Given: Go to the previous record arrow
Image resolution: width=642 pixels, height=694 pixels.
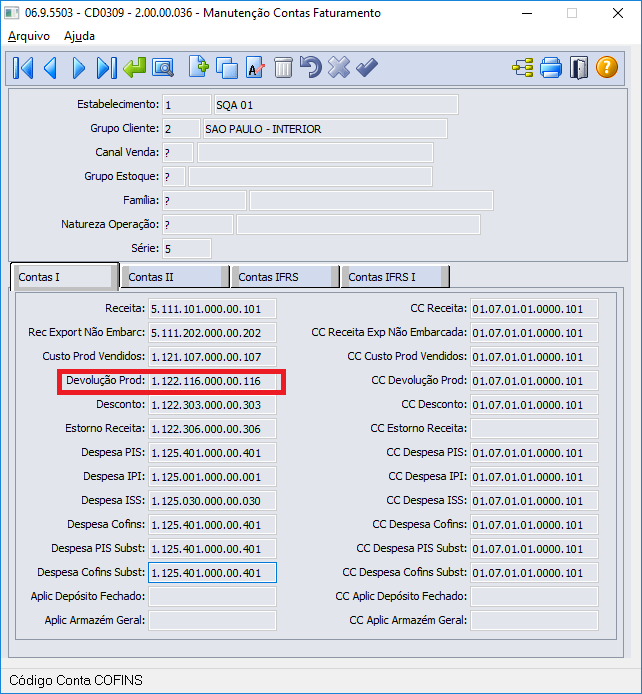Looking at the screenshot, I should tap(50, 68).
